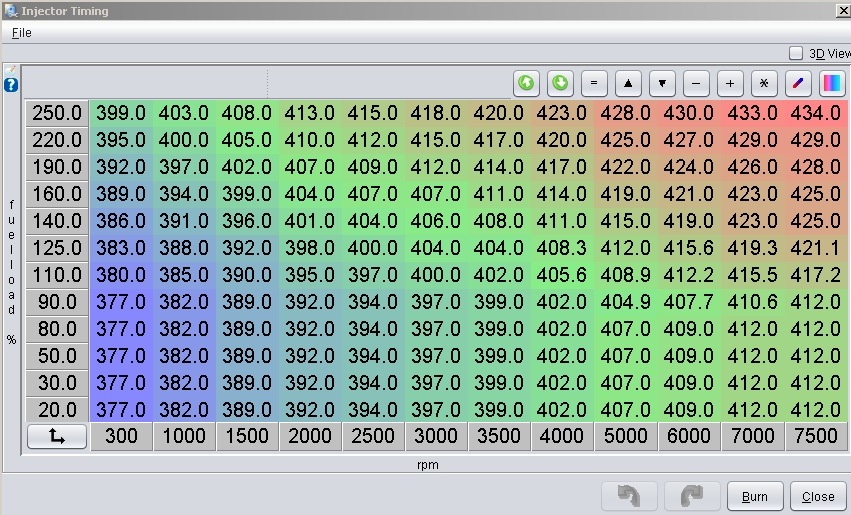Image resolution: width=851 pixels, height=515 pixels.
Task: Click cell 410.6 in the 90.0 row
Action: [752, 302]
